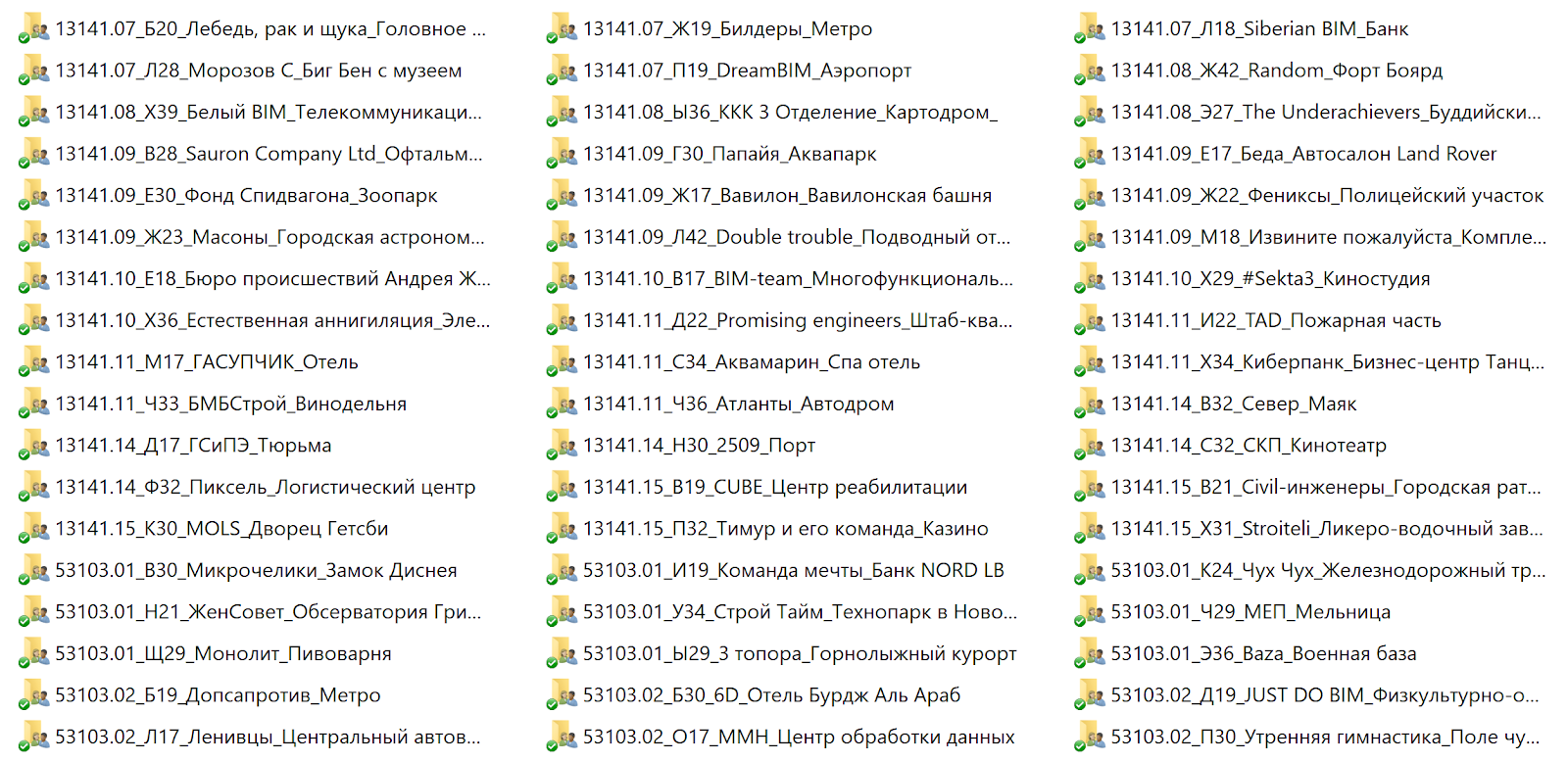Select 53103.02_Б30_6D_Отель Бурдж Аль Араб folder
The image size is (1568, 762).
[x=771, y=695]
